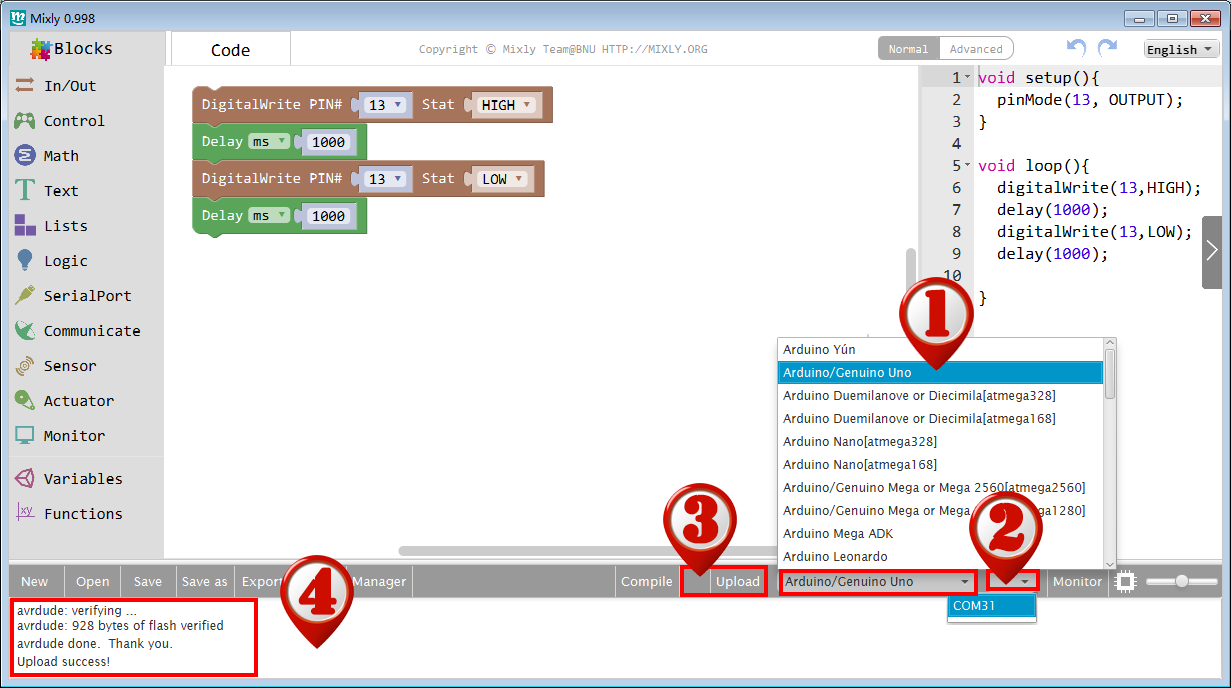Open the SerialPort block category
The height and width of the screenshot is (688, 1231).
[x=87, y=296]
